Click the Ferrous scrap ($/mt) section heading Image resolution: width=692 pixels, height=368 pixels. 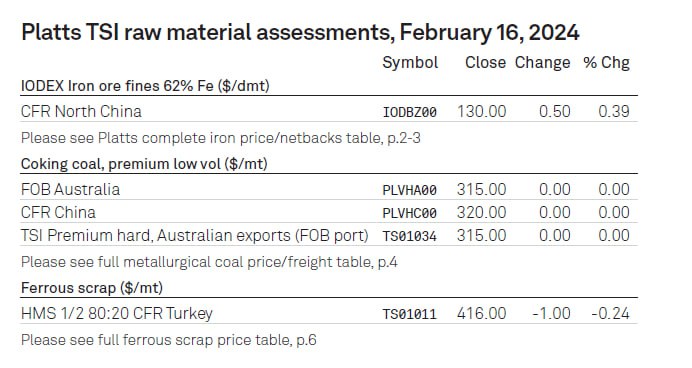[x=92, y=288]
